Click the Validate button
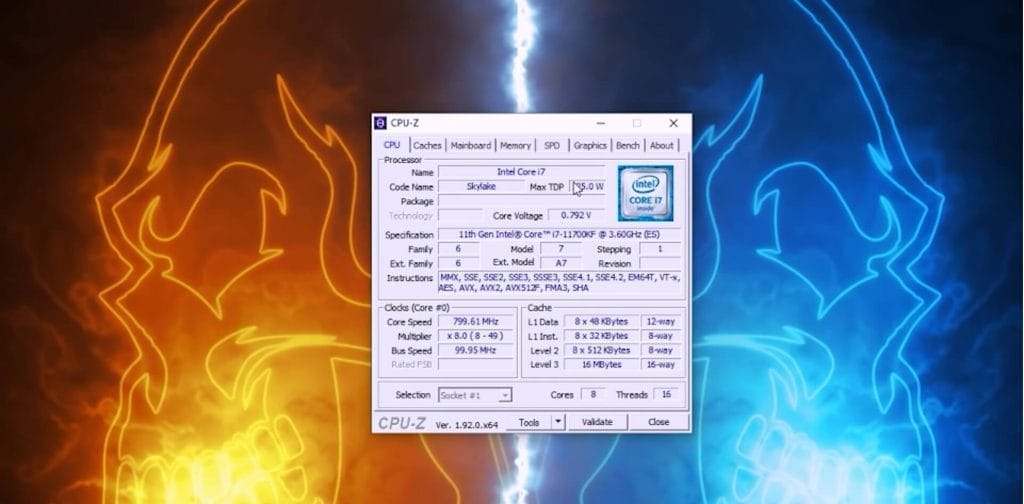This screenshot has width=1024, height=504. point(597,422)
